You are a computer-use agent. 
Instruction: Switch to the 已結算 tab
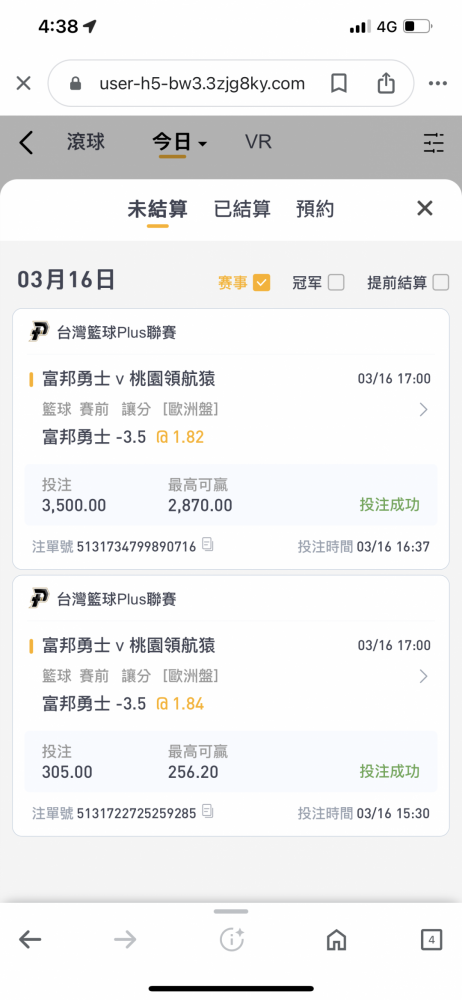tap(242, 209)
